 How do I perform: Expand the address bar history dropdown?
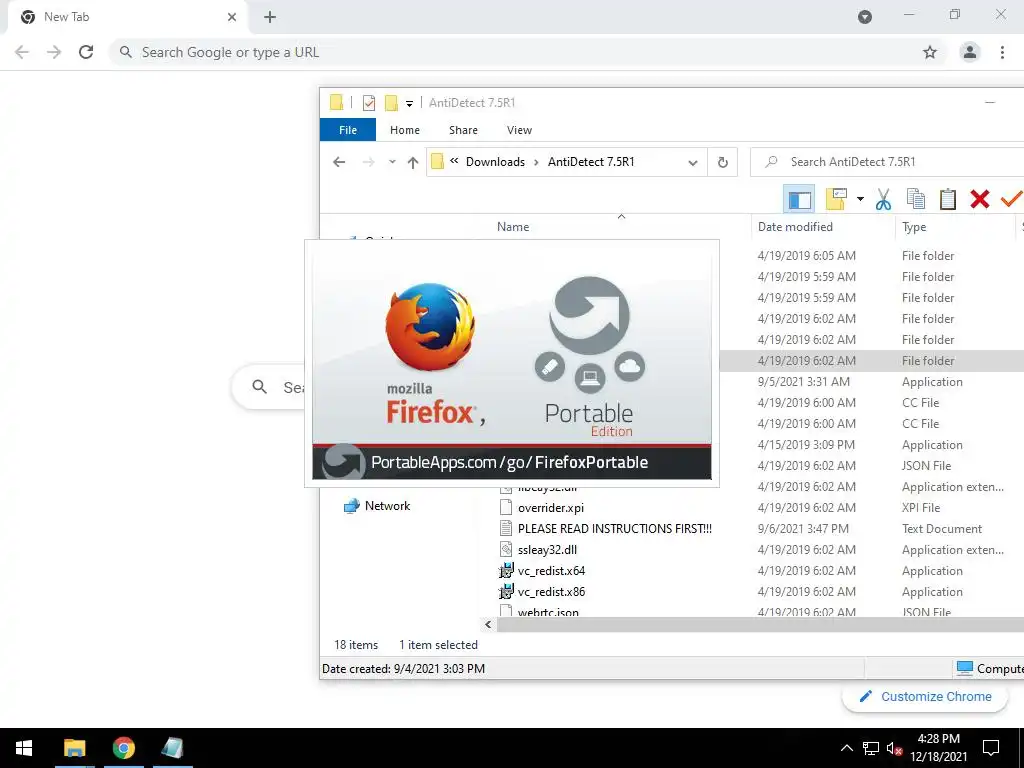tap(693, 163)
